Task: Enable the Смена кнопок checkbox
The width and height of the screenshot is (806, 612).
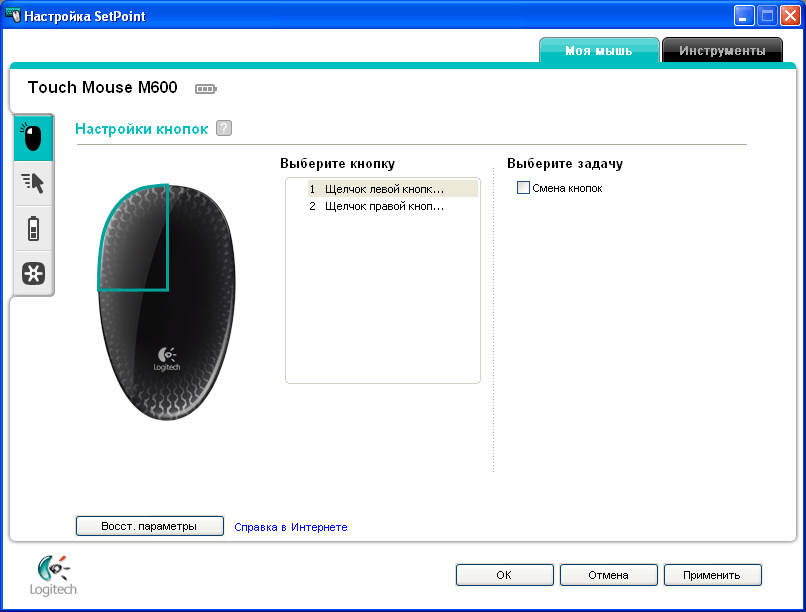Action: coord(523,188)
